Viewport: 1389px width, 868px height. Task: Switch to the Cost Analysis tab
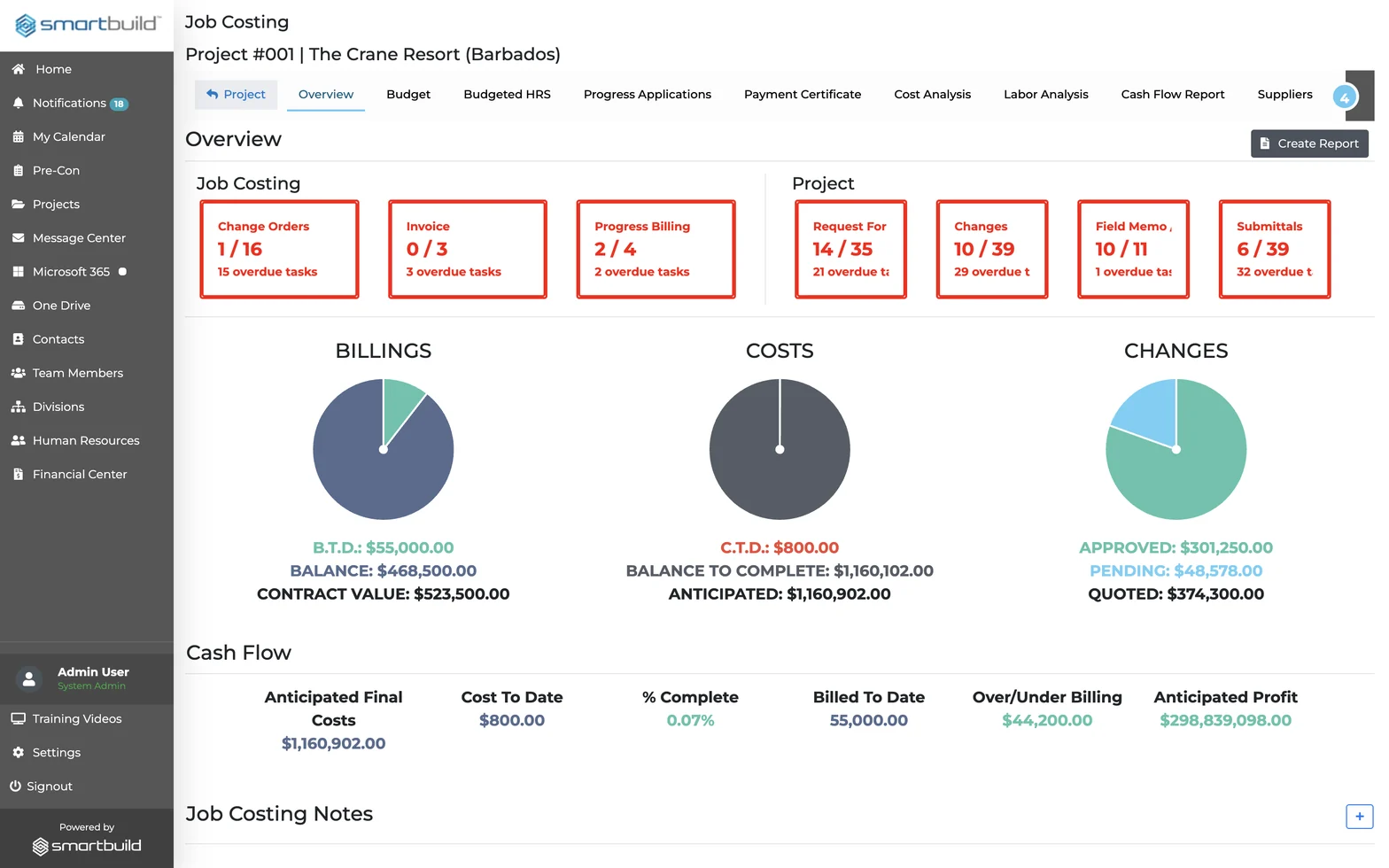(x=932, y=95)
